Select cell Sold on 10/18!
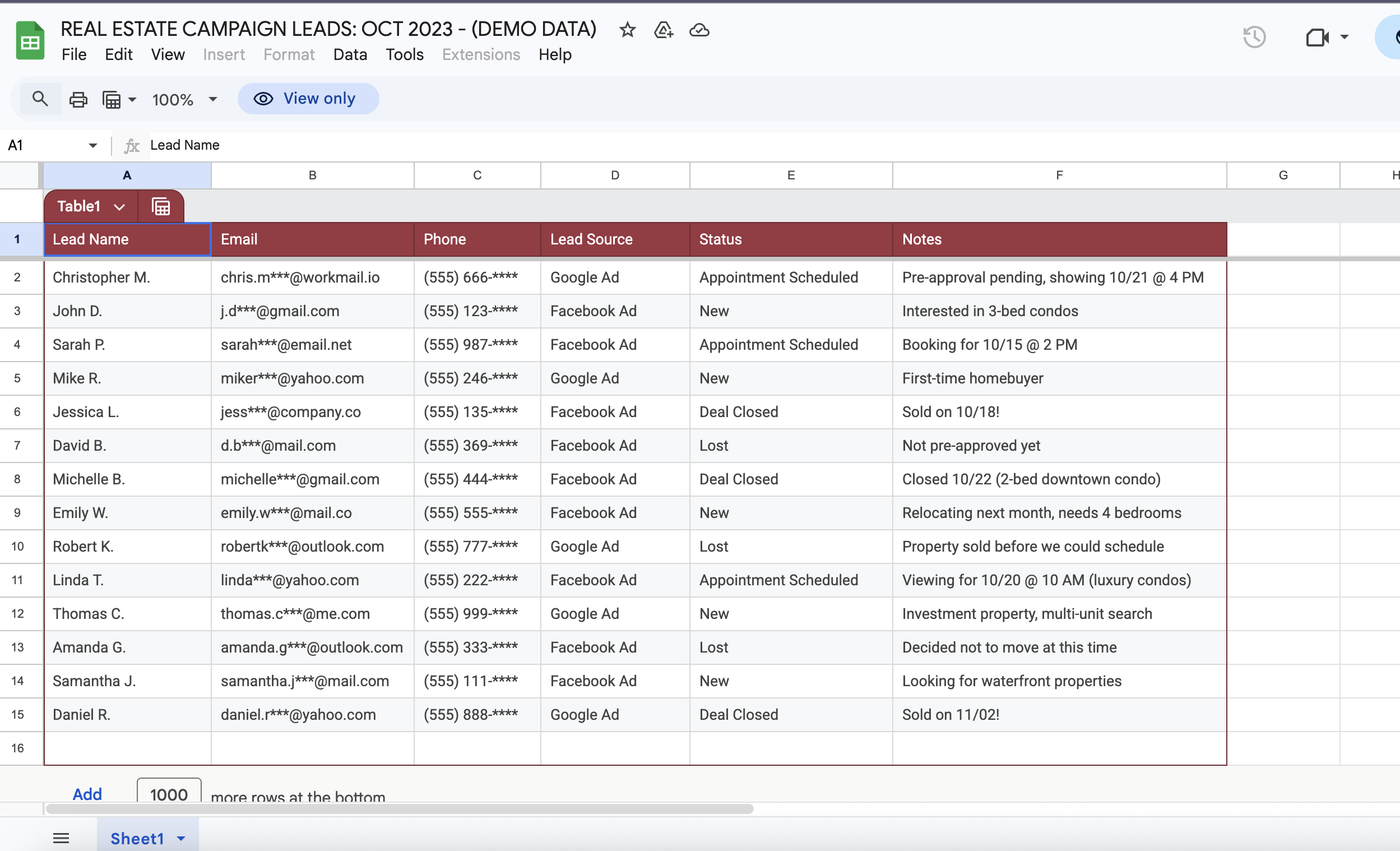The width and height of the screenshot is (1400, 851). coord(1060,411)
